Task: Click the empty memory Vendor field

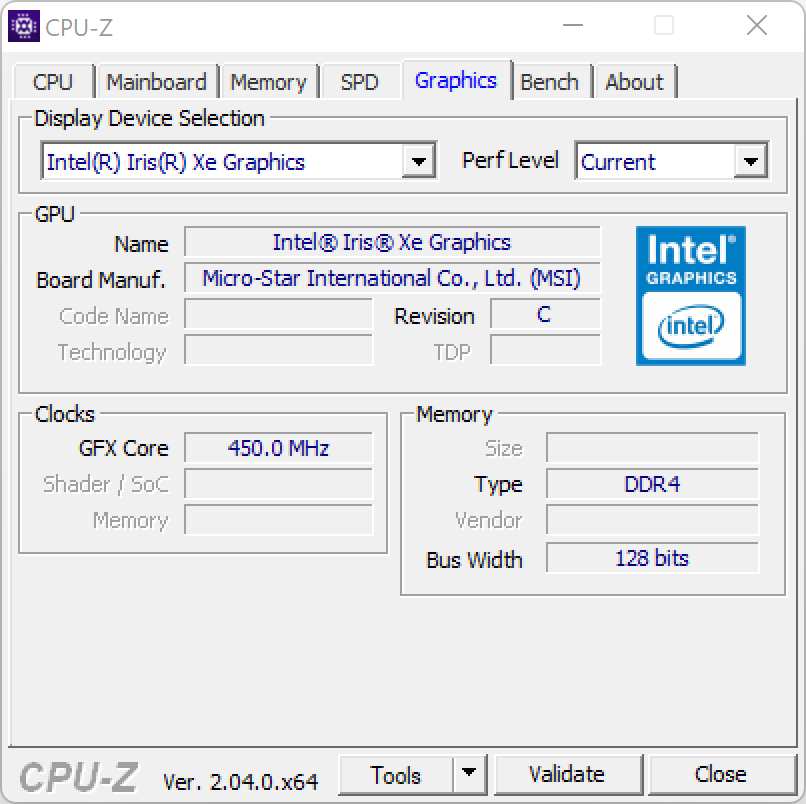Action: [652, 520]
